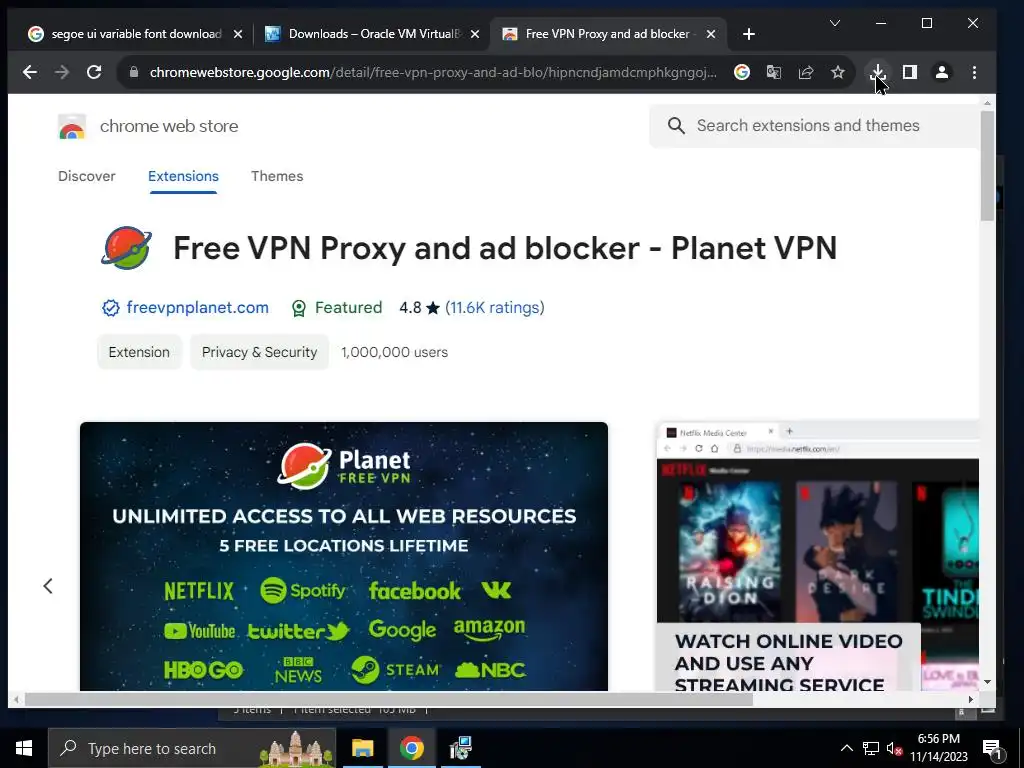The width and height of the screenshot is (1024, 768).
Task: Click the Featured badge
Action: click(336, 308)
